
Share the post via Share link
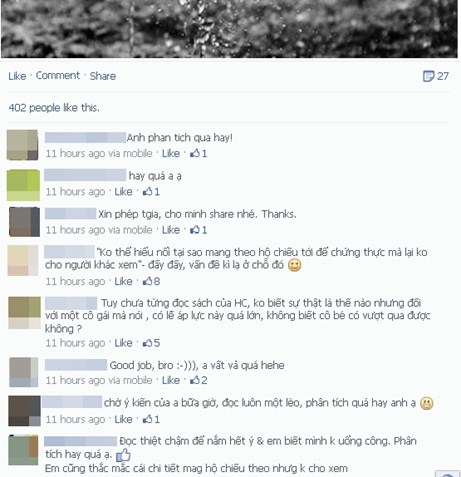(x=103, y=76)
